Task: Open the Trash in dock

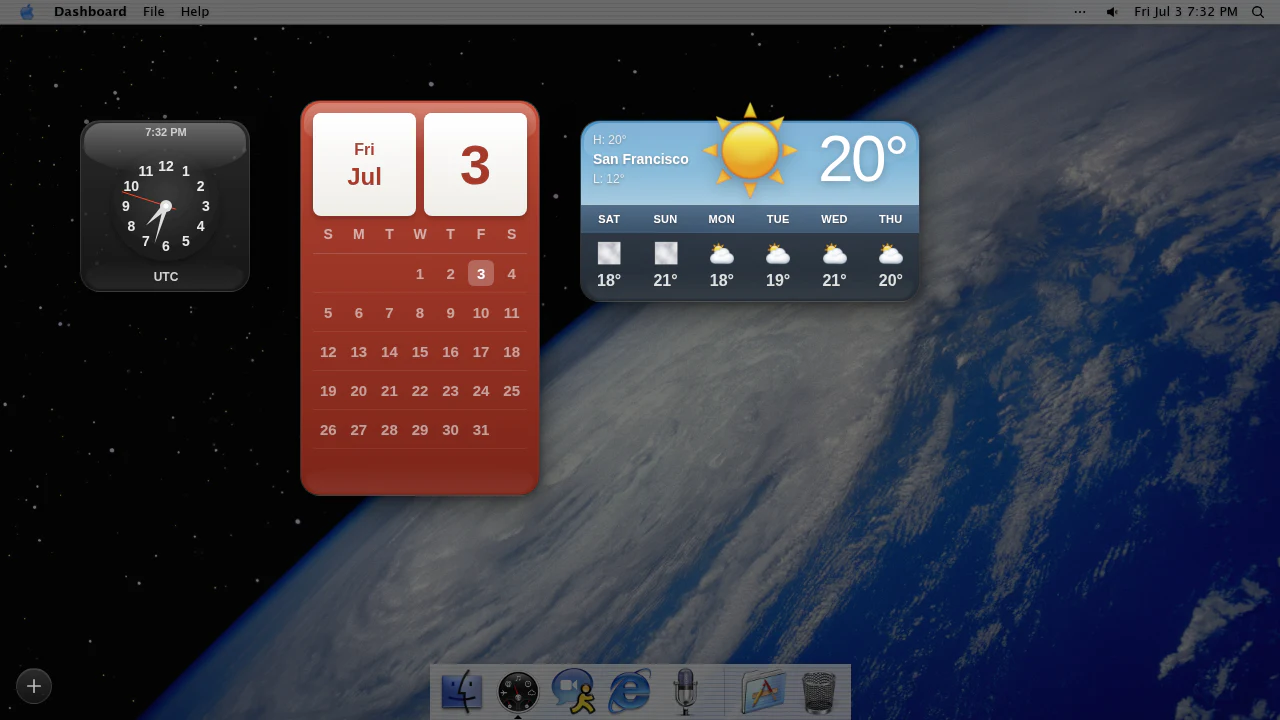Action: tap(819, 692)
